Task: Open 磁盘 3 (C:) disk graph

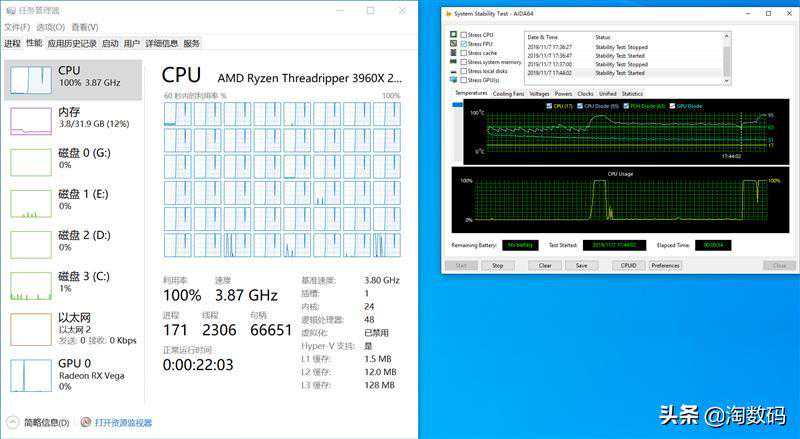Action: click(x=30, y=286)
